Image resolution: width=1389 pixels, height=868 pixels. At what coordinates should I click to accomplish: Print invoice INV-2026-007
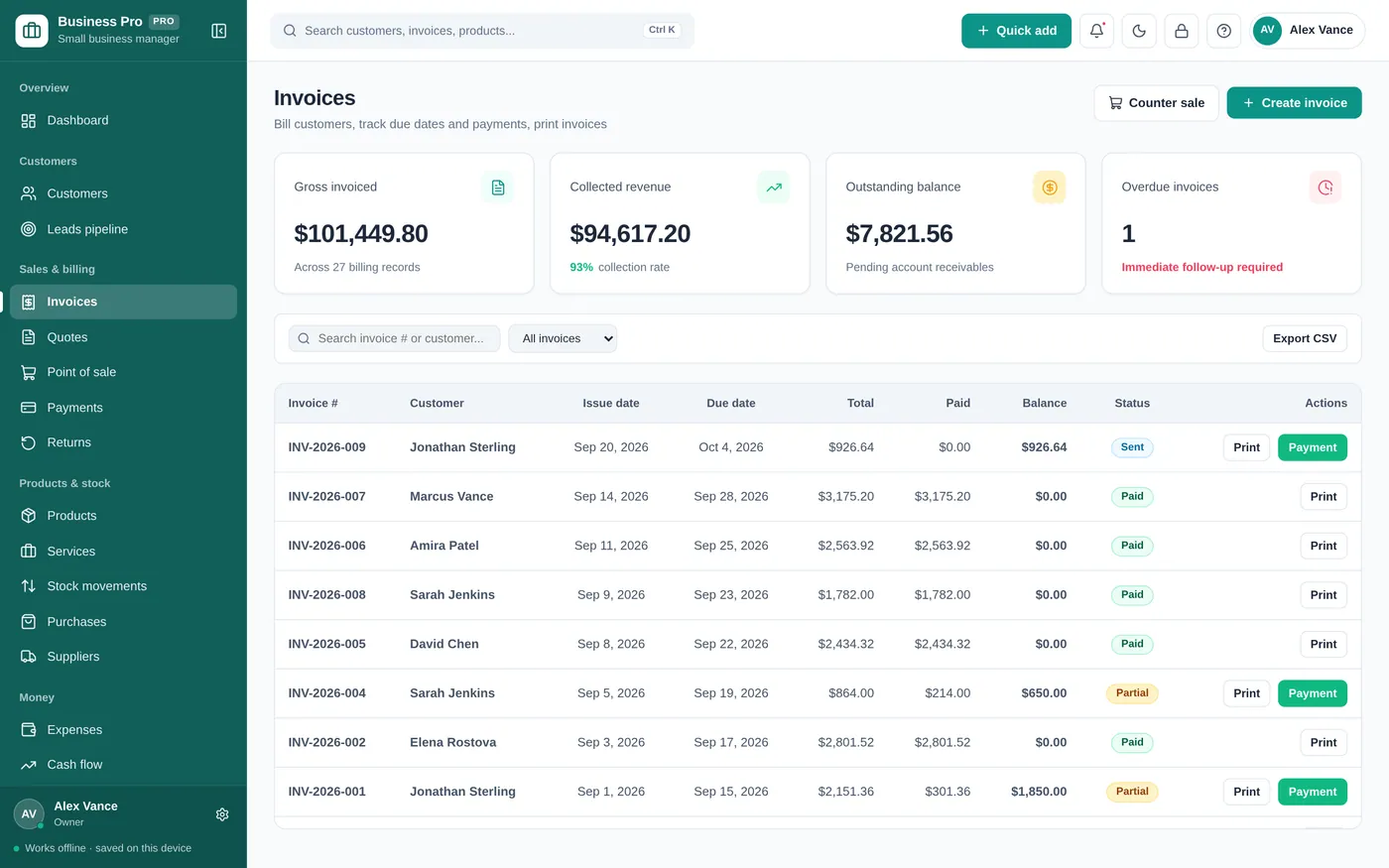[1324, 497]
